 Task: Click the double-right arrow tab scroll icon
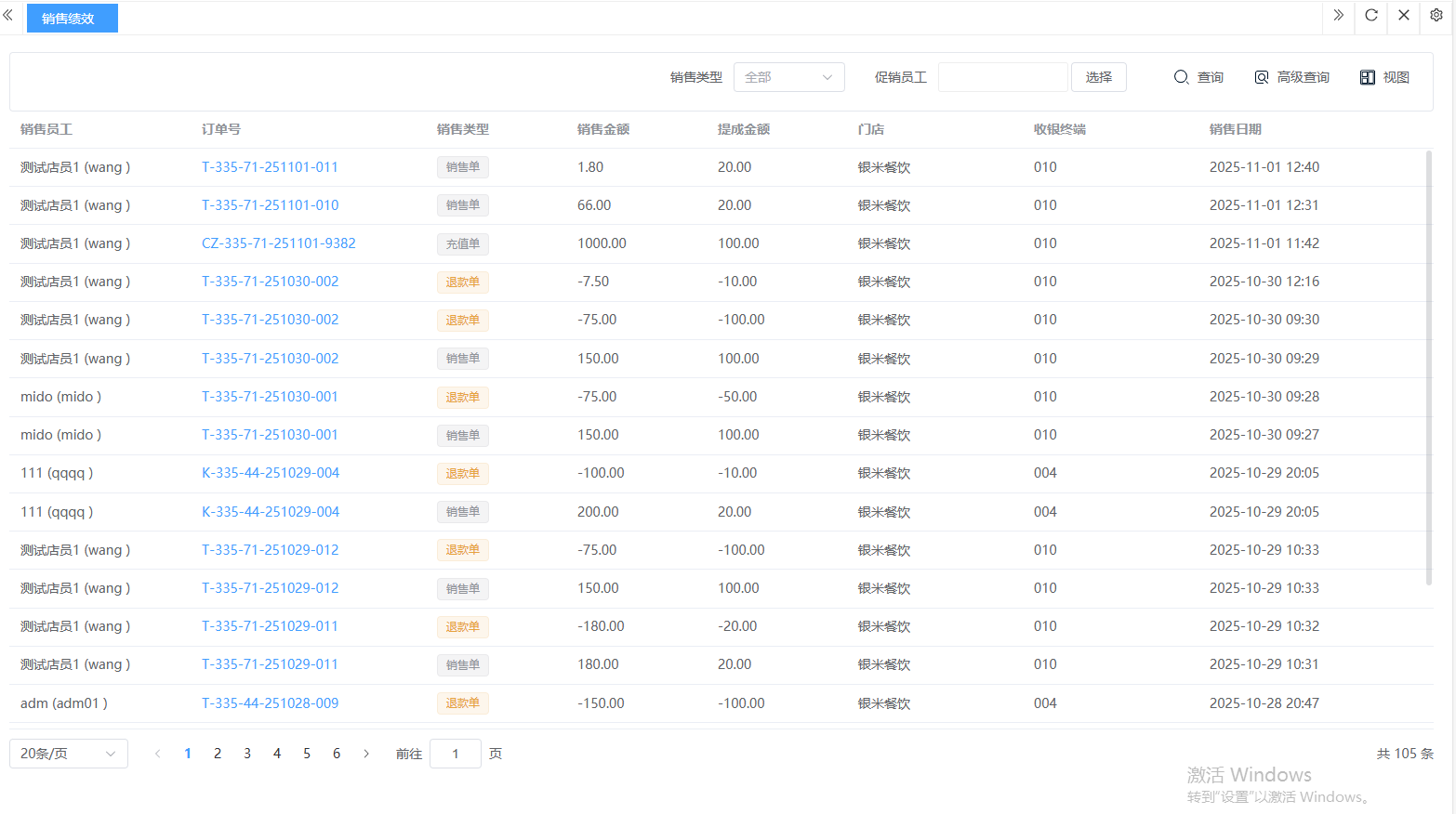tap(1338, 16)
